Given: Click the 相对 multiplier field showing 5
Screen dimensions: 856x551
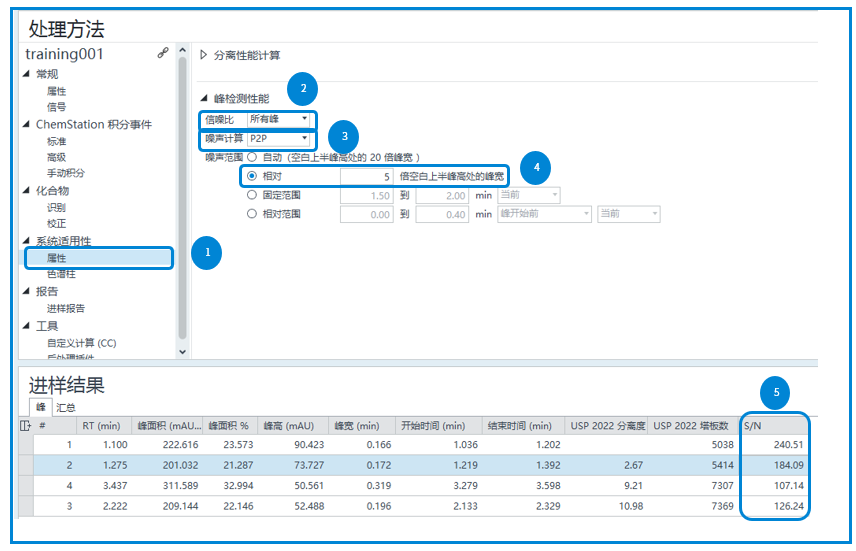Looking at the screenshot, I should pyautogui.click(x=366, y=176).
